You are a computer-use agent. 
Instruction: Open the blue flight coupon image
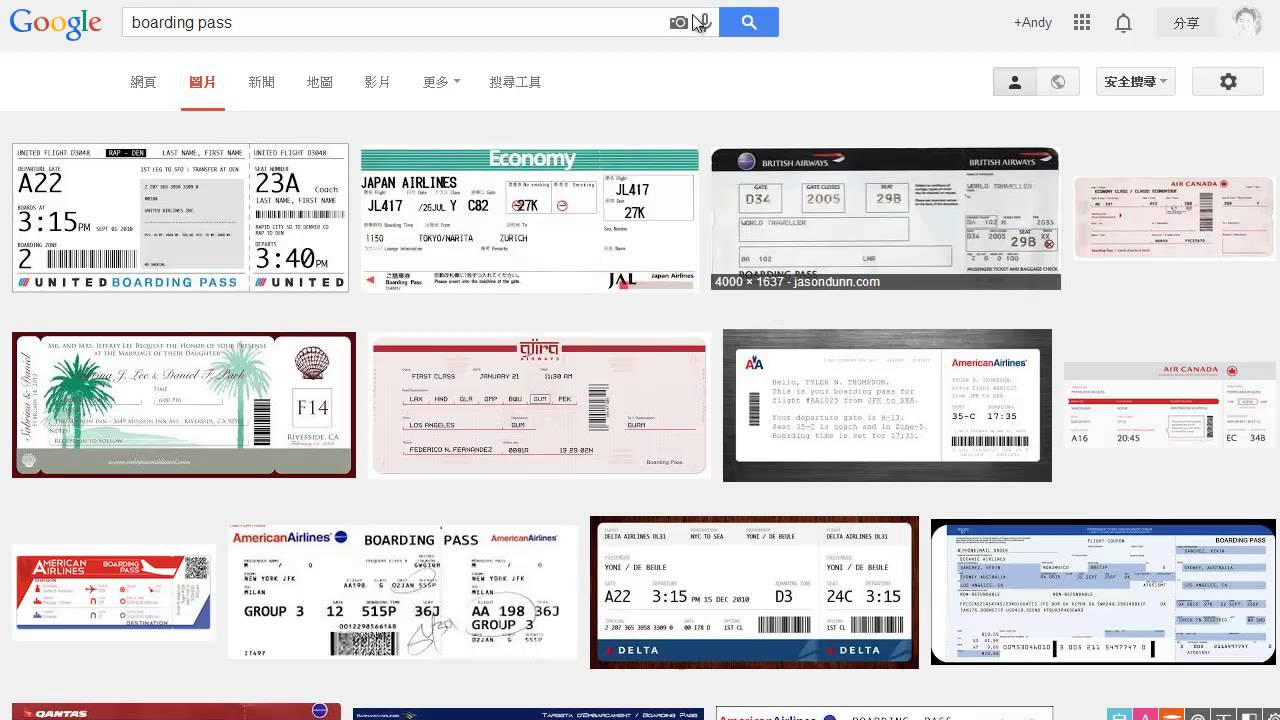[1103, 592]
